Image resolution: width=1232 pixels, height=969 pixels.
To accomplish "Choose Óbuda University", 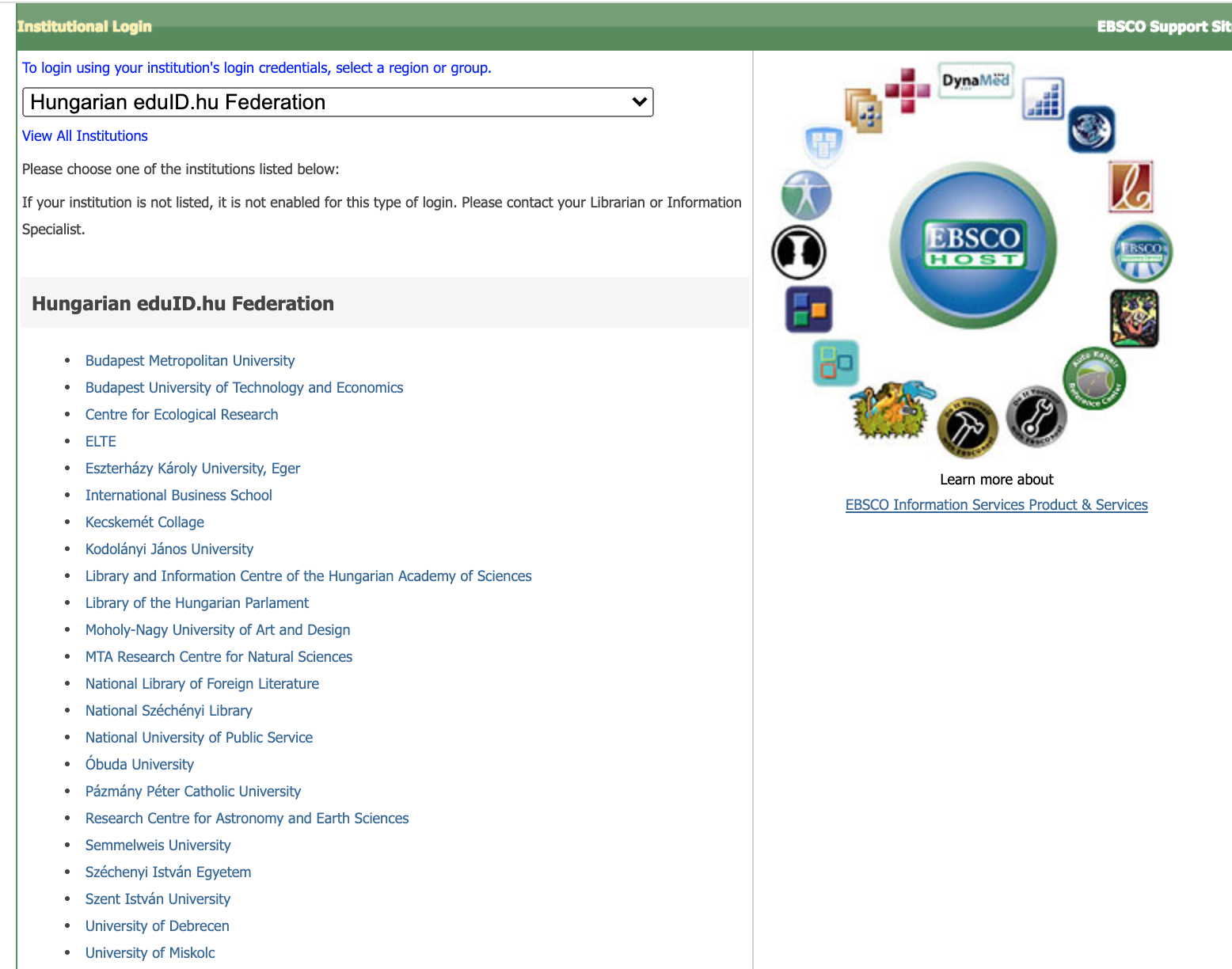I will click(x=139, y=764).
